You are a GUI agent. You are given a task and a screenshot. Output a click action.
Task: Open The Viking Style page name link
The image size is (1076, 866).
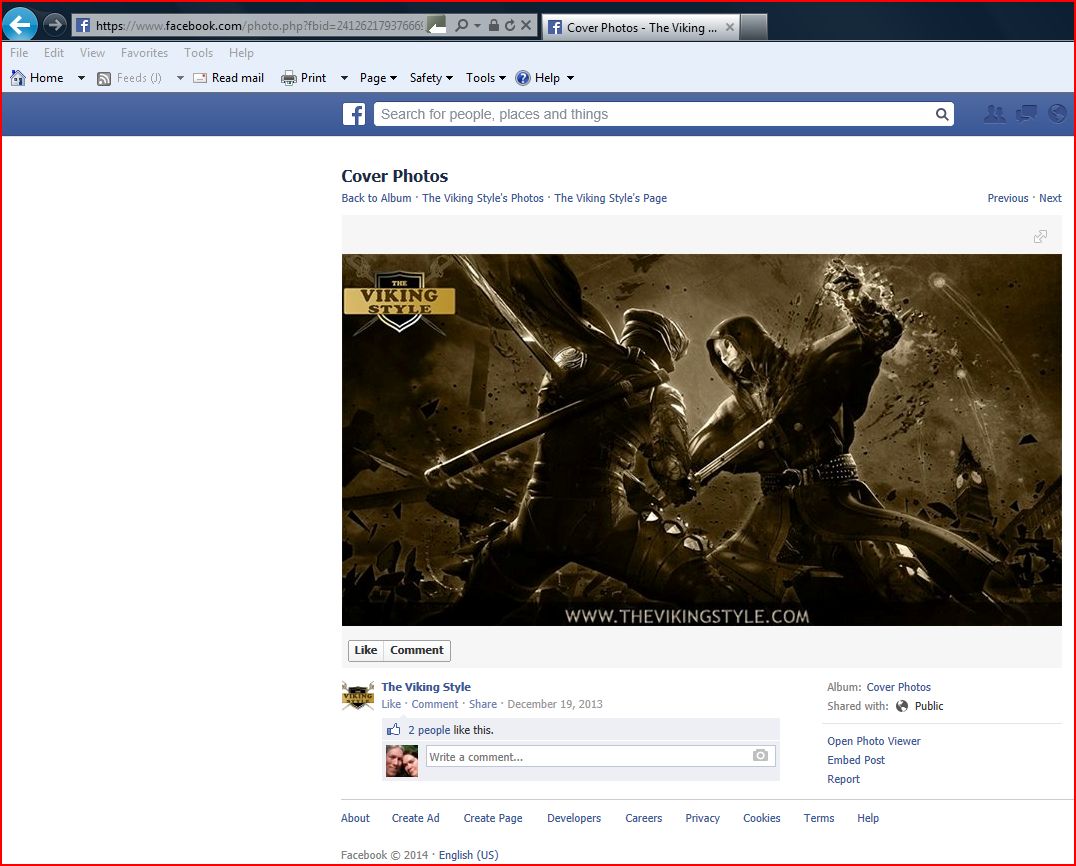[426, 687]
